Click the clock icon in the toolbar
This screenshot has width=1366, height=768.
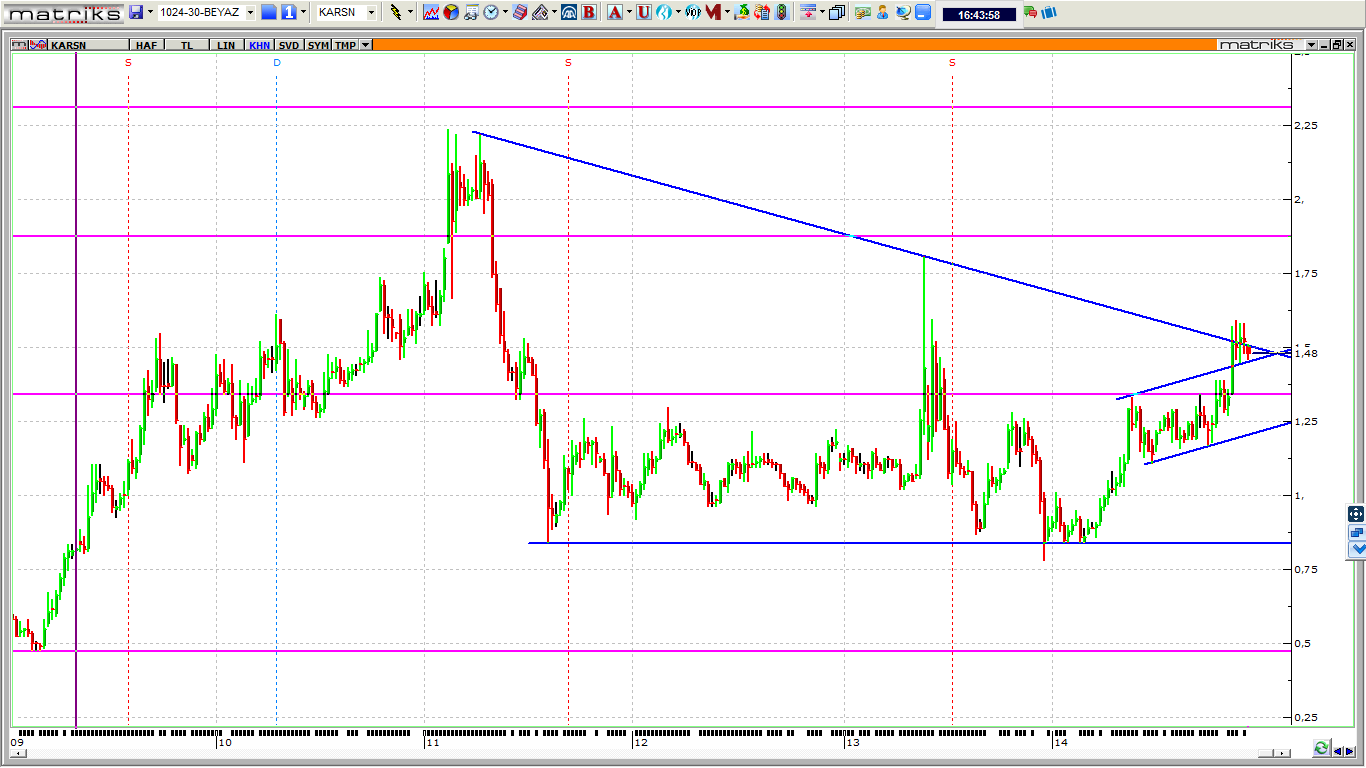click(491, 12)
